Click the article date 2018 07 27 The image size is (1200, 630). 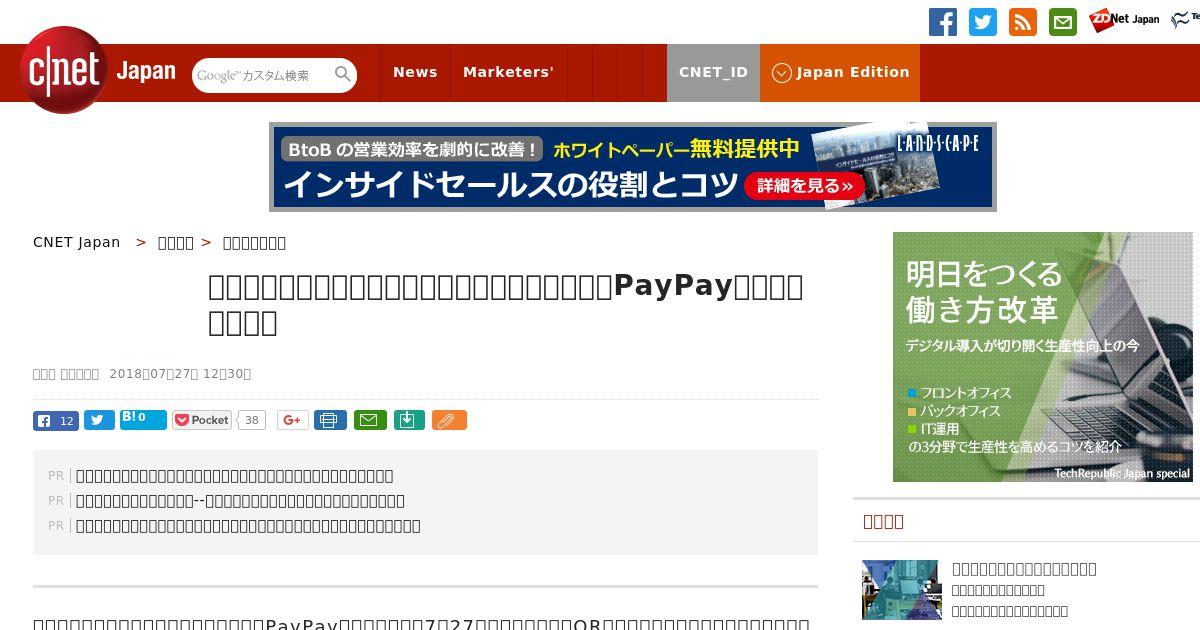[180, 374]
